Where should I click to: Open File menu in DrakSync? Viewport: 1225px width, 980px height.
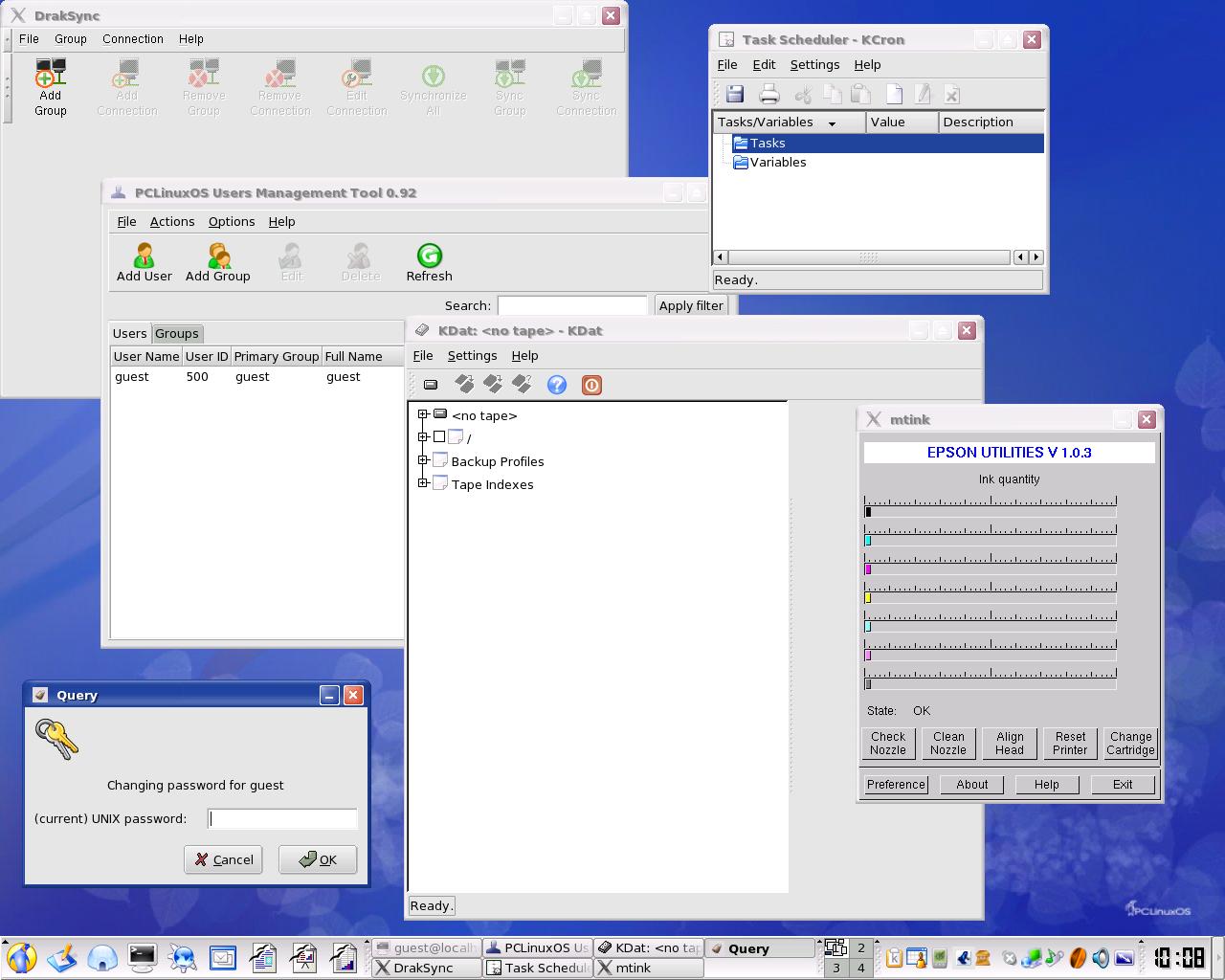click(30, 39)
